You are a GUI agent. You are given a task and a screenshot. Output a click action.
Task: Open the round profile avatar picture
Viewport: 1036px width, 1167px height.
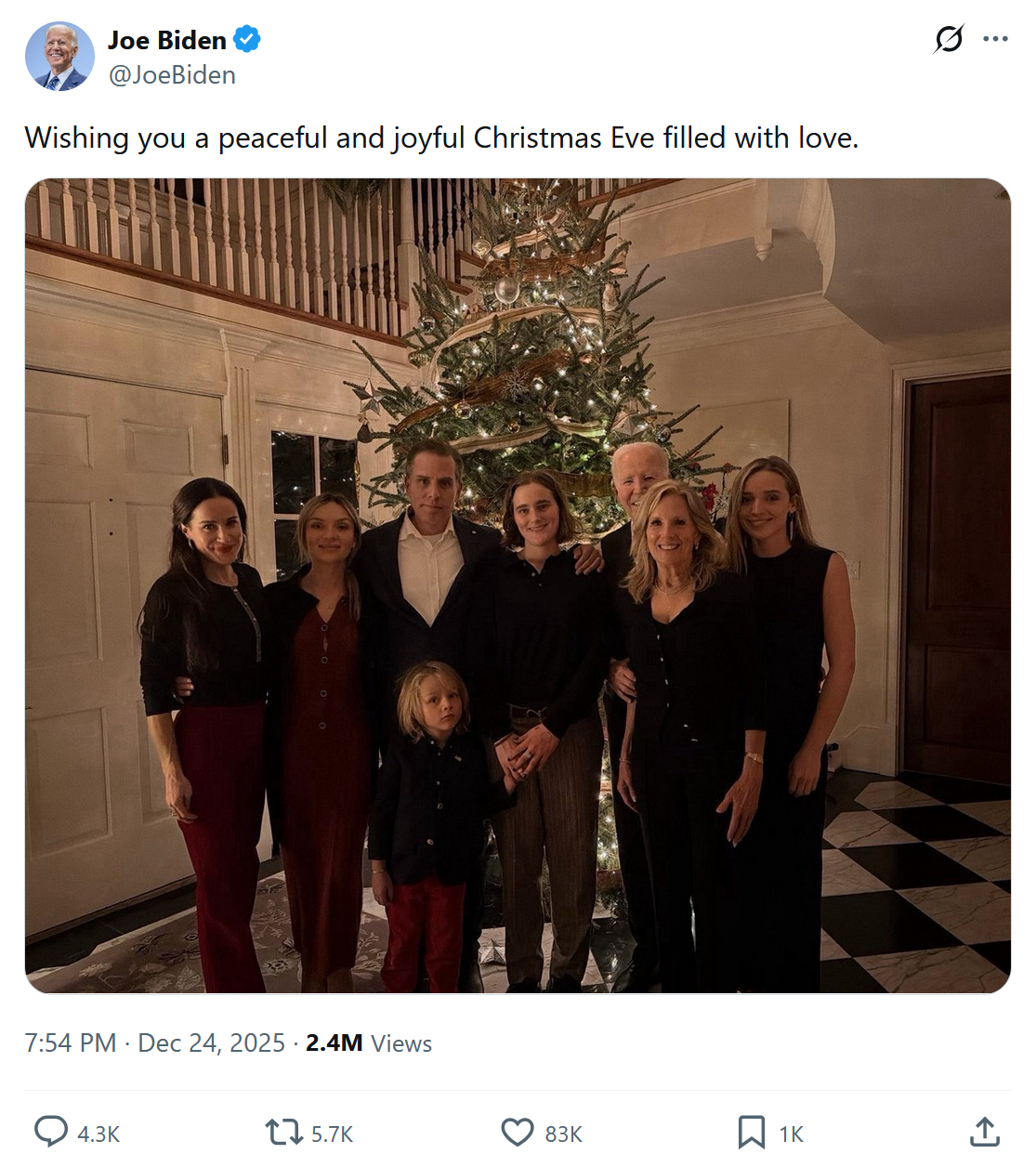[x=59, y=57]
